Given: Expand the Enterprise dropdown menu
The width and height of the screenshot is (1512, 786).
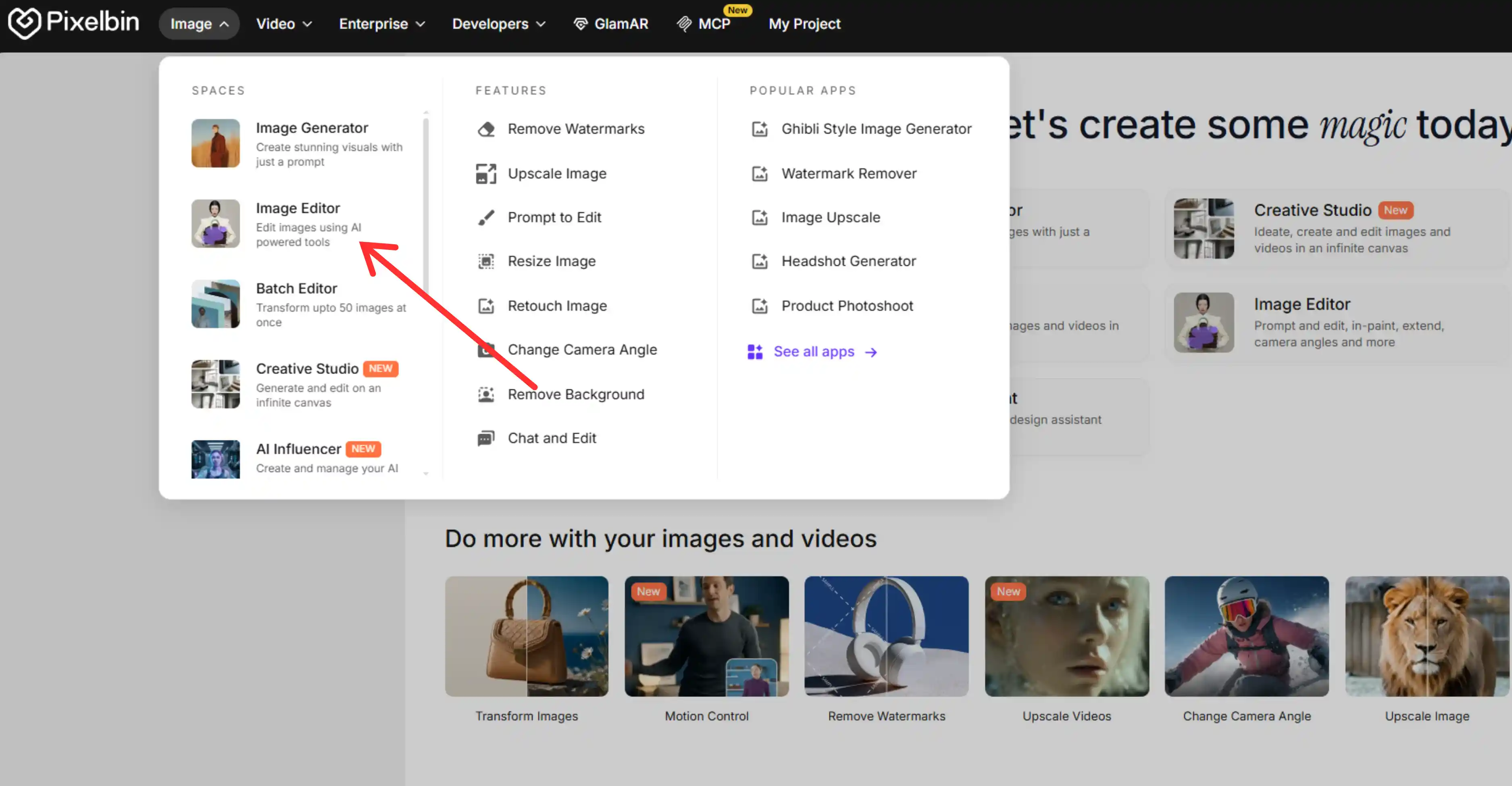Looking at the screenshot, I should pos(382,24).
